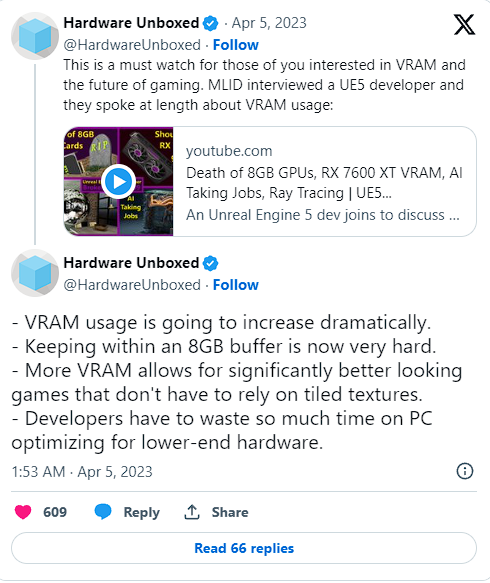Click the Reply label text
The height and width of the screenshot is (583, 490).
click(x=142, y=512)
